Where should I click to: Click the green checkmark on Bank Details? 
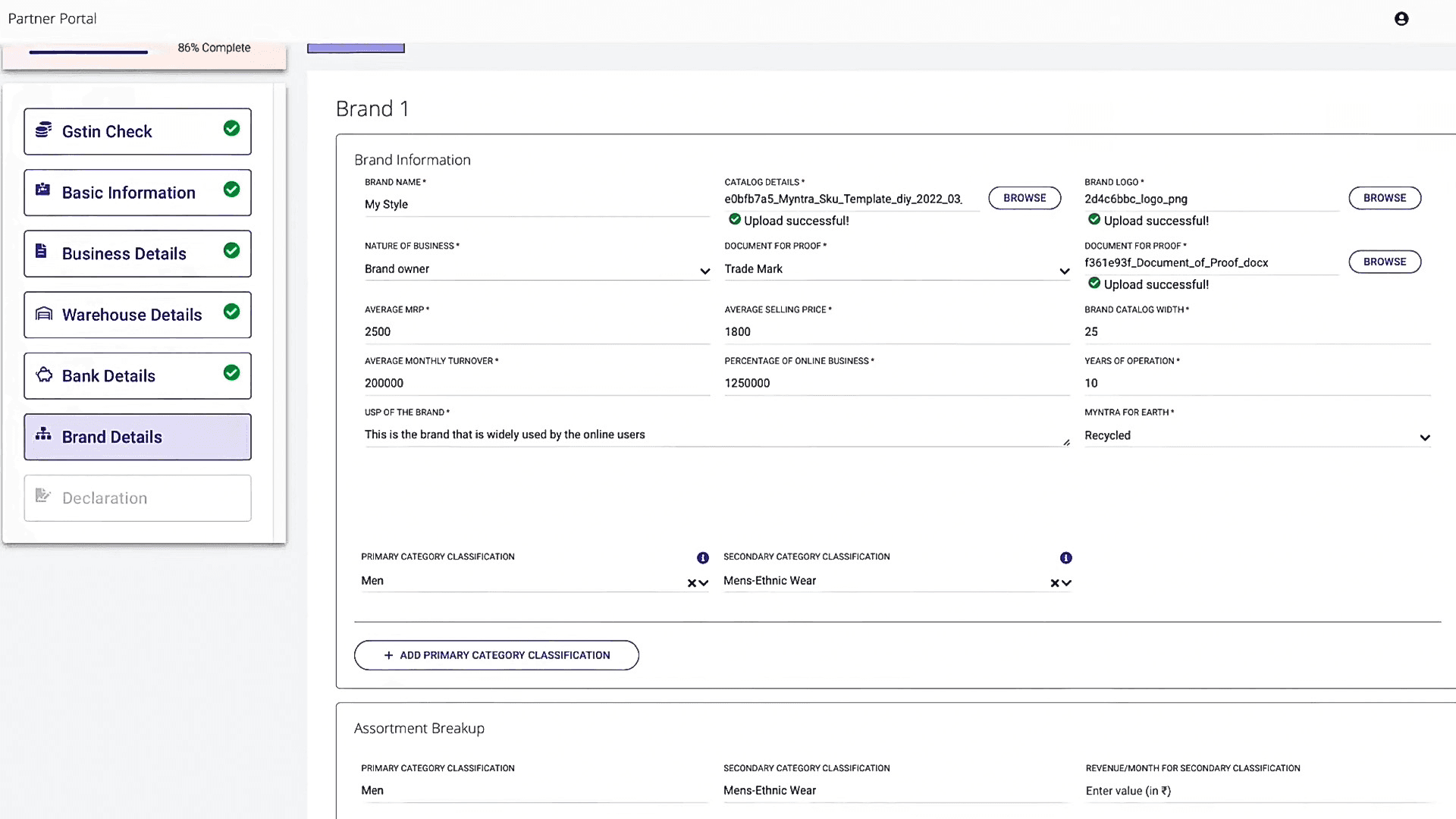pyautogui.click(x=231, y=373)
